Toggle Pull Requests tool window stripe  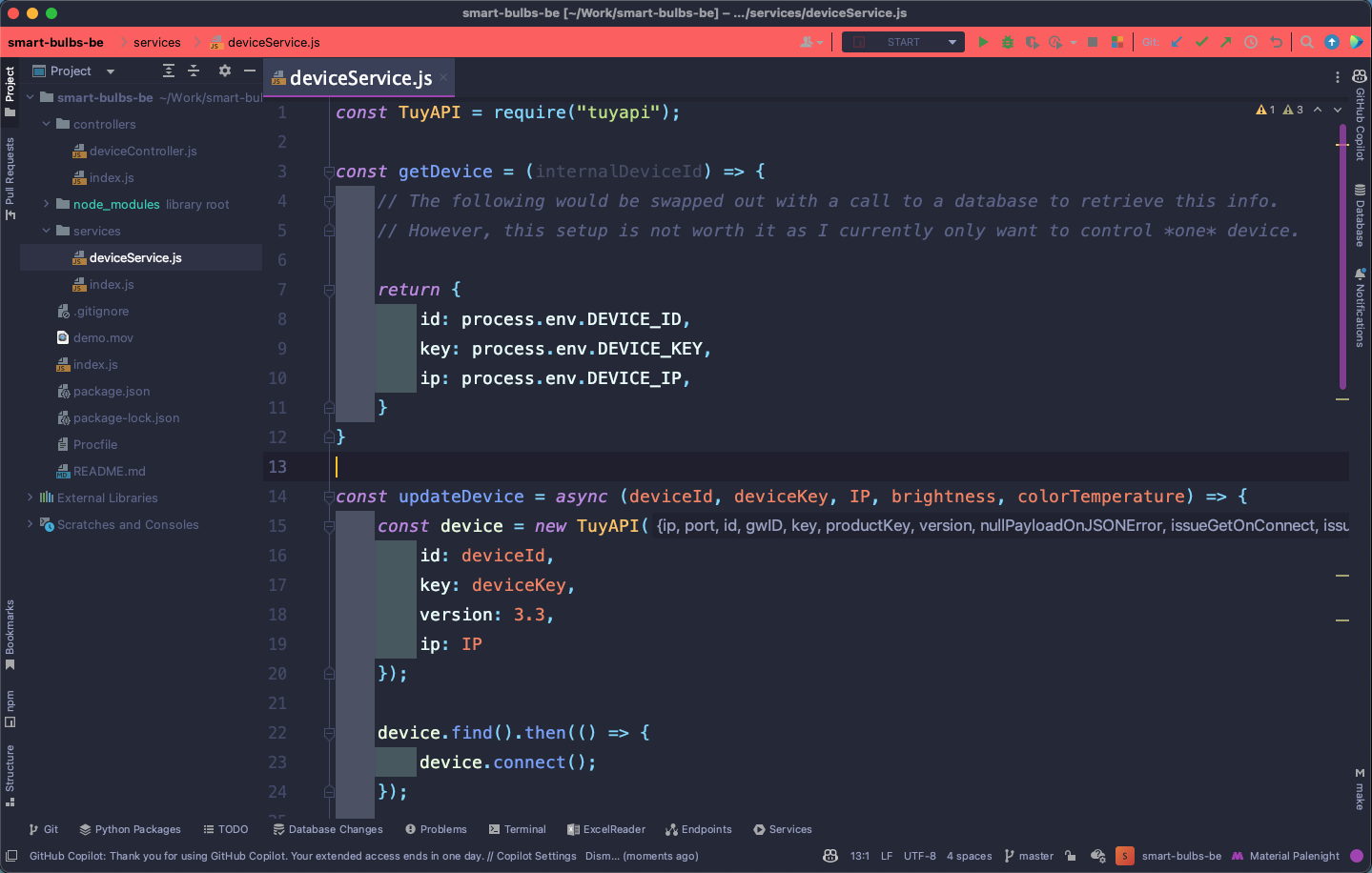(x=10, y=178)
